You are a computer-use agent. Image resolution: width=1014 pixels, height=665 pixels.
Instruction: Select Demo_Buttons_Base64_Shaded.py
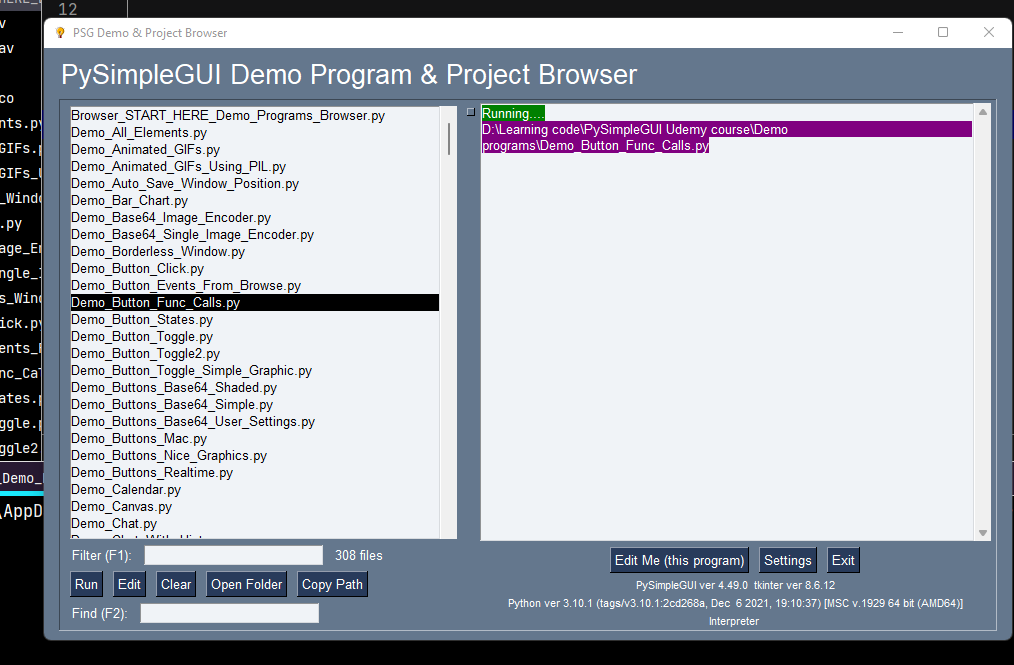(x=255, y=387)
